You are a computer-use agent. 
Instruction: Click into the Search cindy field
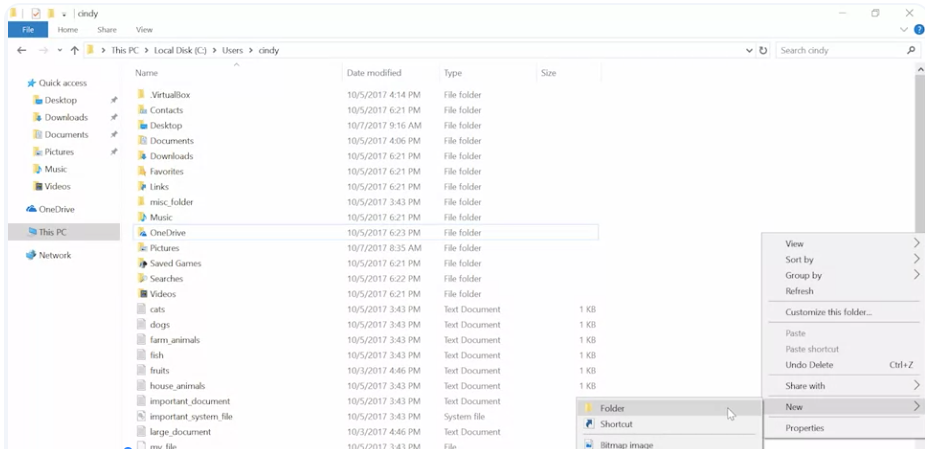tap(841, 50)
